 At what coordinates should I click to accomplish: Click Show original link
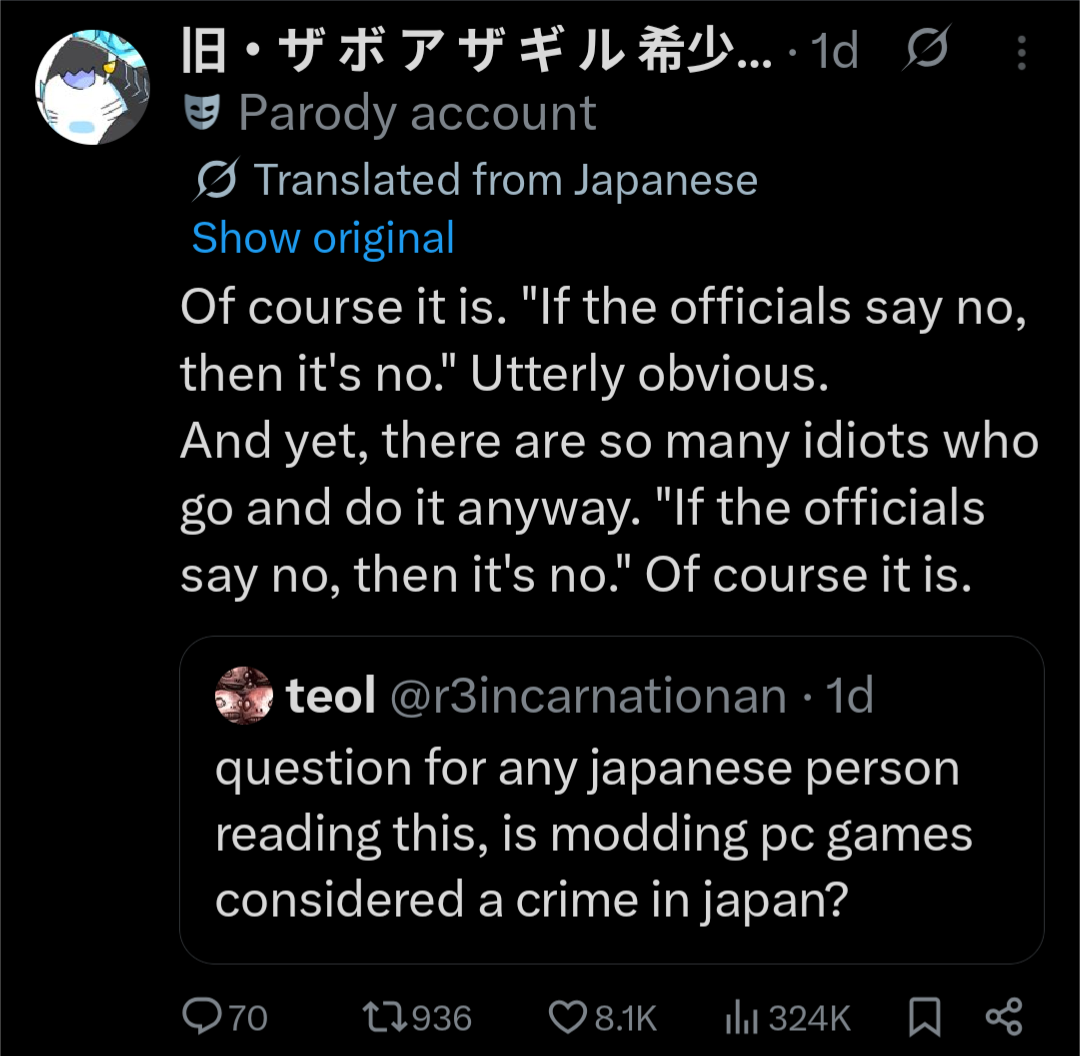coord(323,238)
